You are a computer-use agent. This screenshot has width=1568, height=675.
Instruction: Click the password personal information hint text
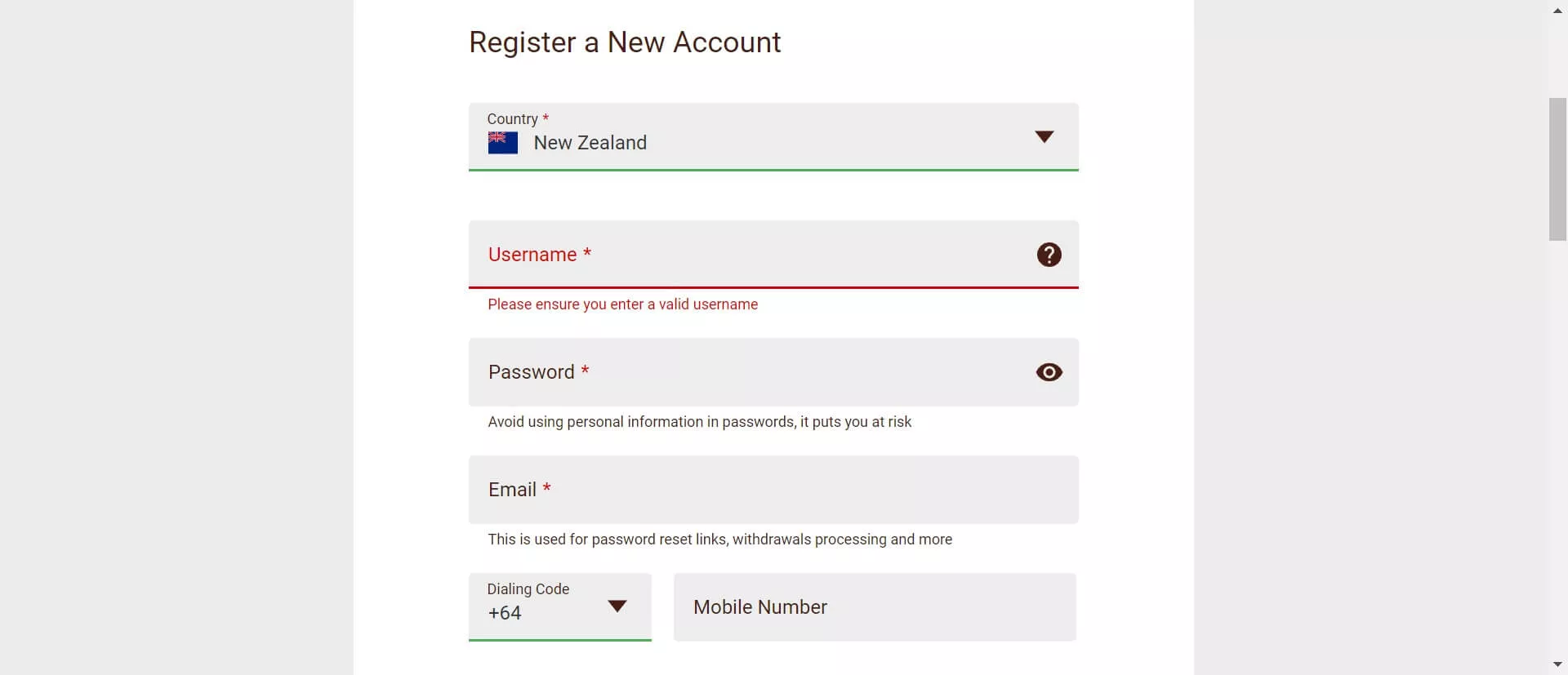(x=699, y=422)
